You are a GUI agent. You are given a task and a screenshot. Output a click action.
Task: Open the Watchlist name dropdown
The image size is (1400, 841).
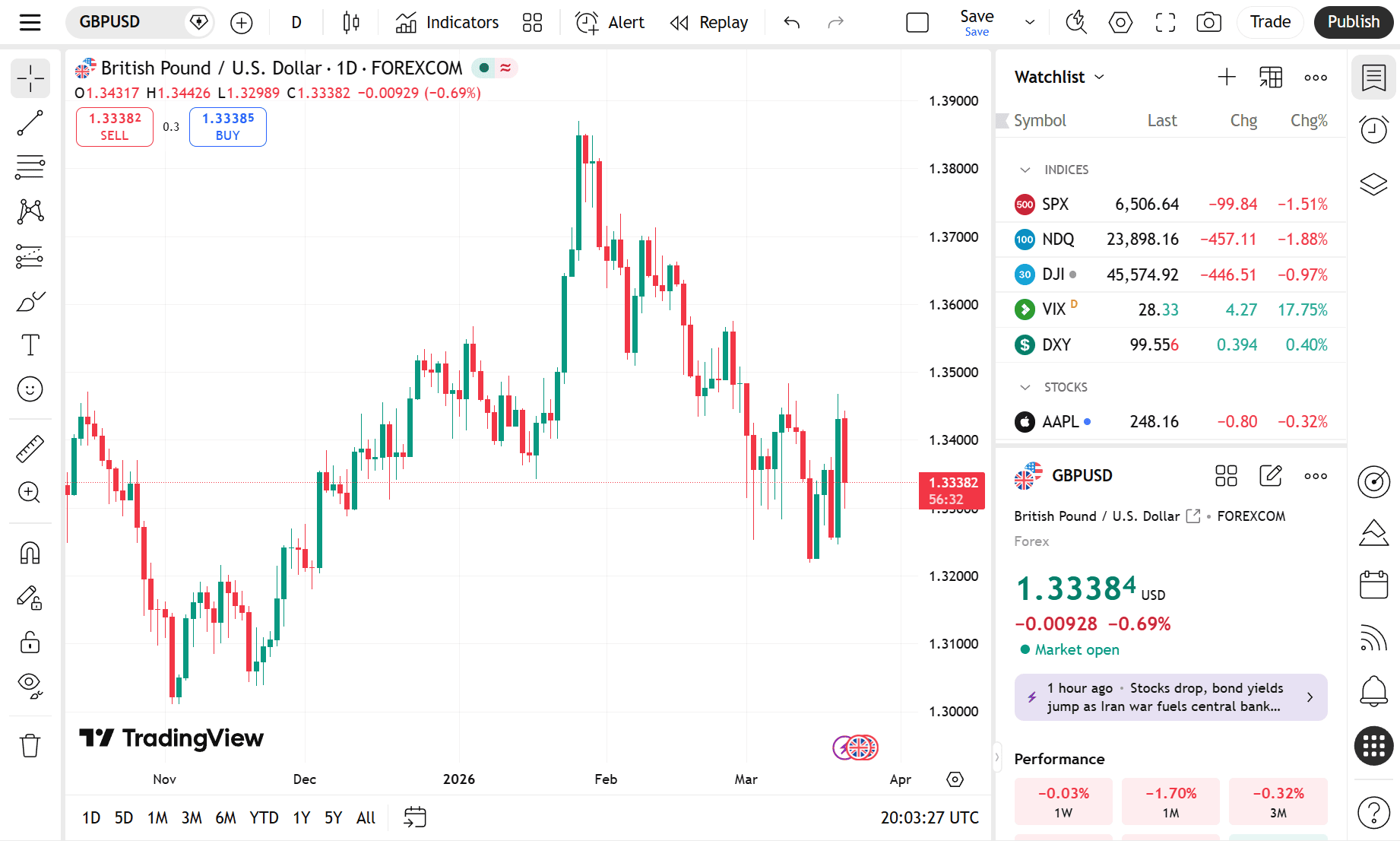coord(1060,77)
